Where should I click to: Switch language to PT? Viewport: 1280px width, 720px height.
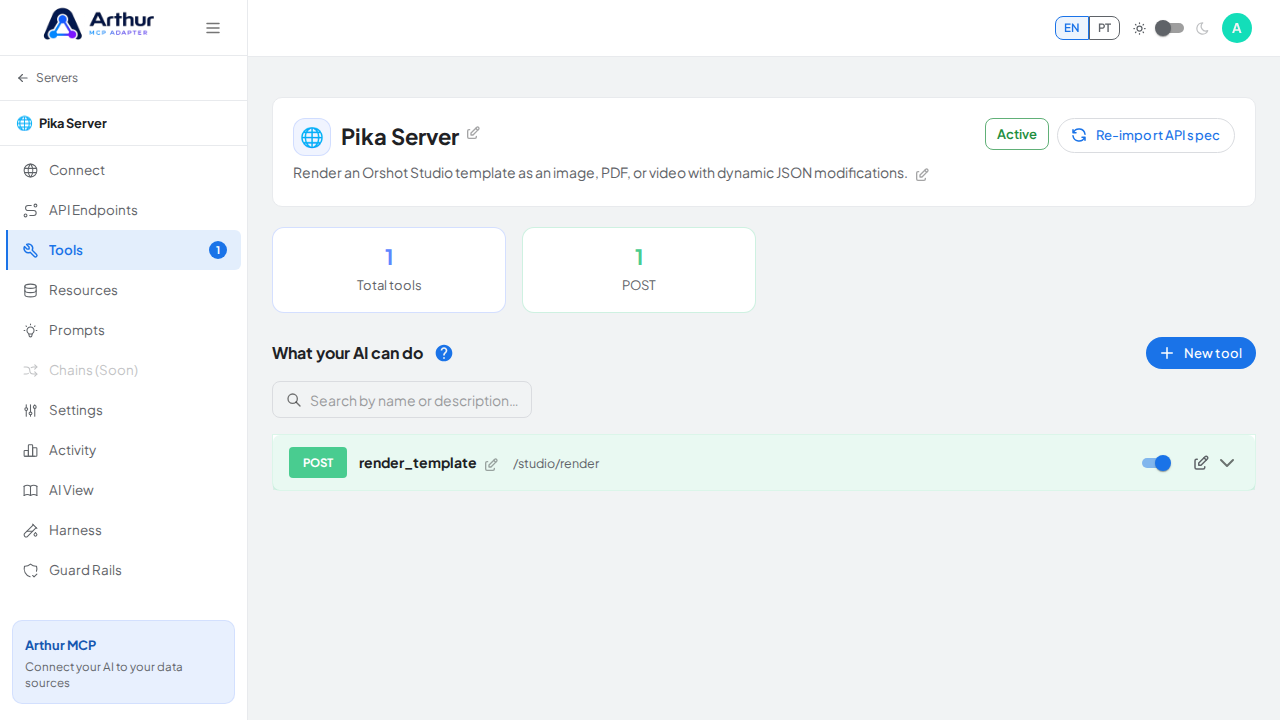coord(1104,28)
